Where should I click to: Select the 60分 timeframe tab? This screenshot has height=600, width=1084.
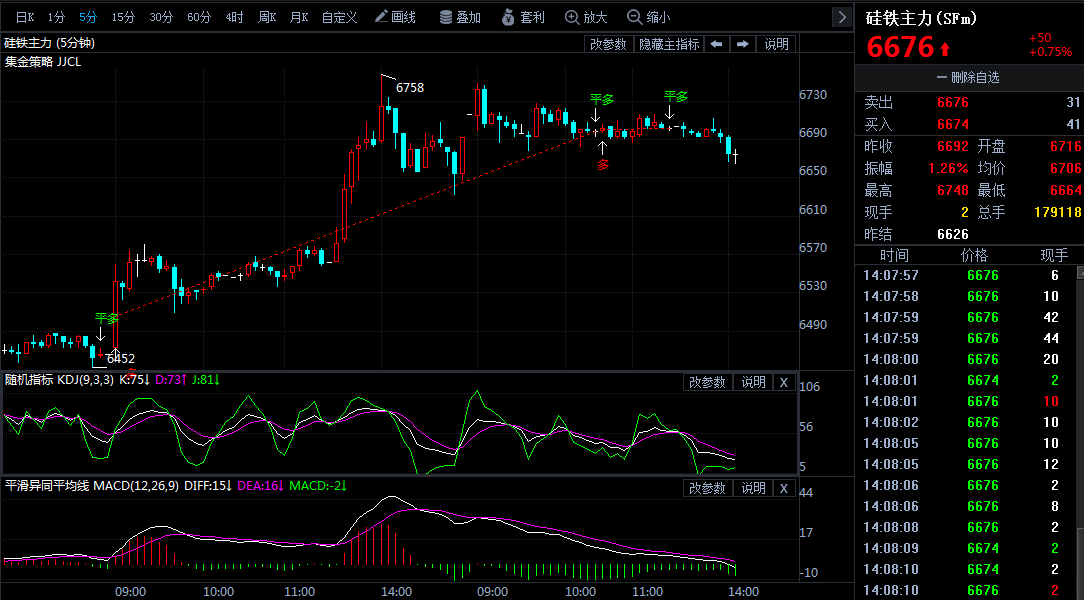click(199, 17)
